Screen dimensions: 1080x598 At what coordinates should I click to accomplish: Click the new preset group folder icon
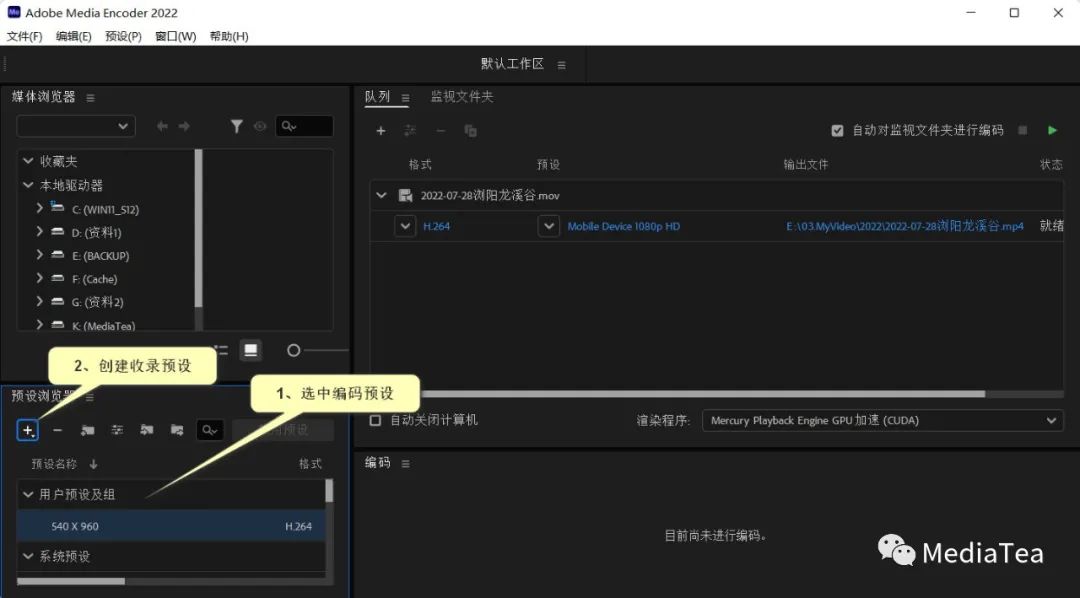click(x=87, y=431)
